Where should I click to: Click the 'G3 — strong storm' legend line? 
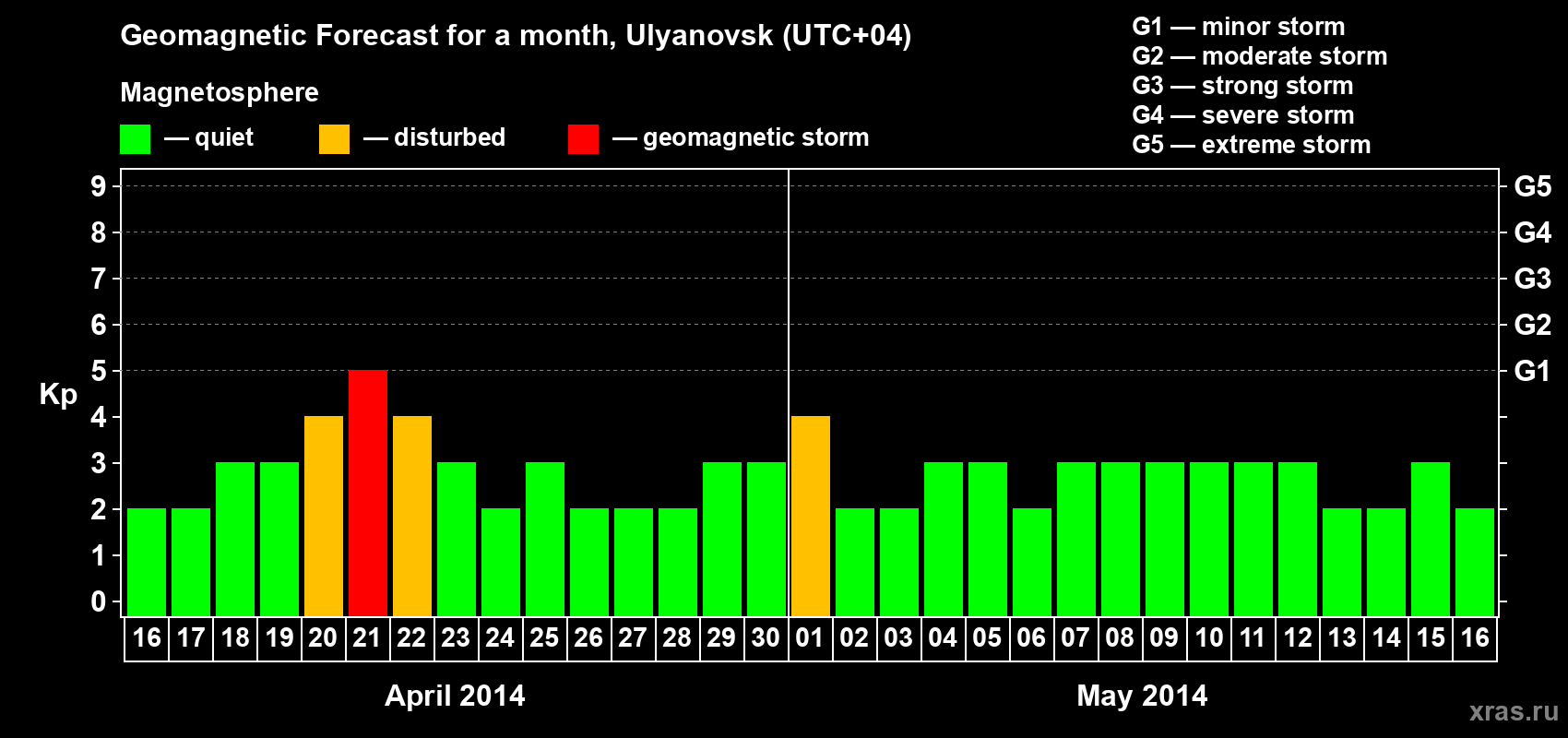click(x=1242, y=86)
